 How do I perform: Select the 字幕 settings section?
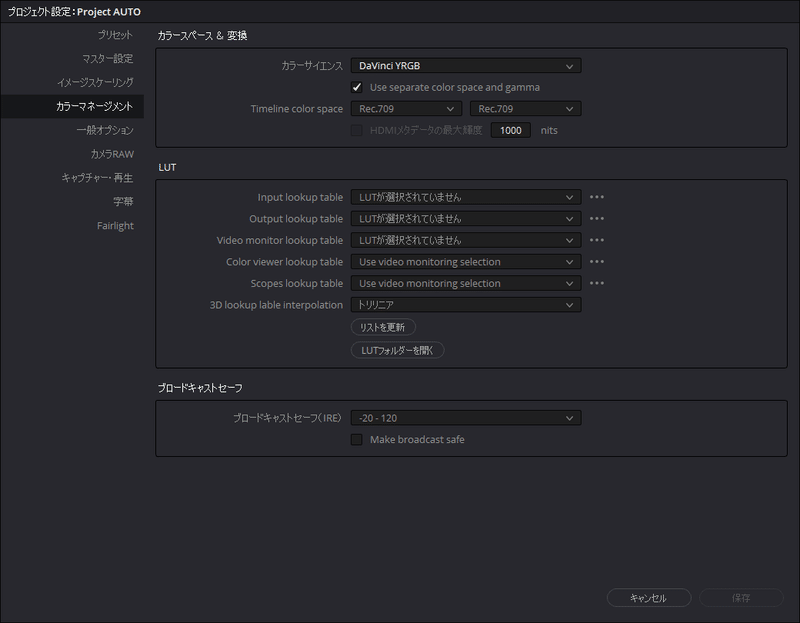123,202
